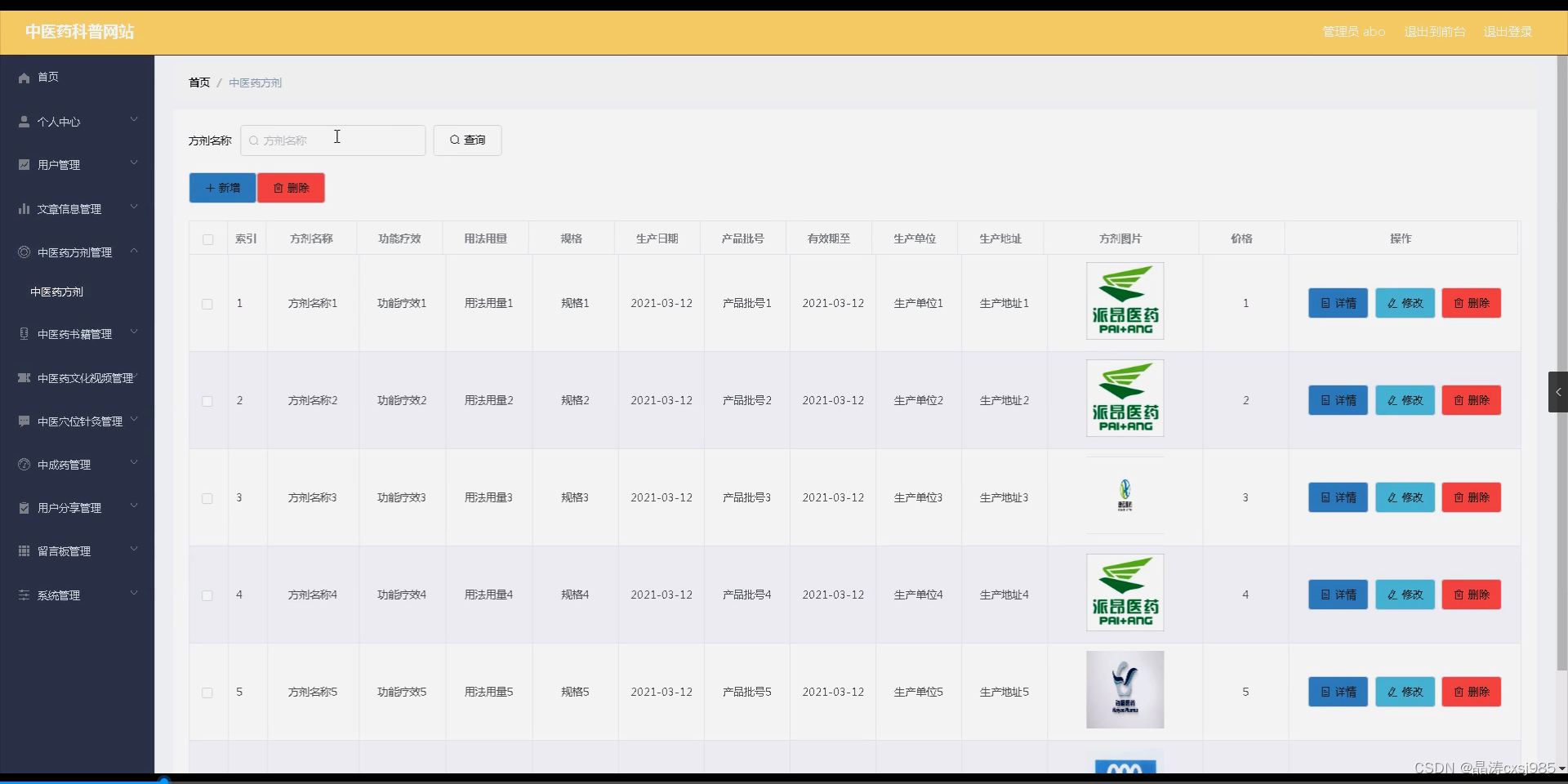Screen dimensions: 1568x784
Task: Click the 中成药管理 sidebar icon
Action: coord(23,464)
